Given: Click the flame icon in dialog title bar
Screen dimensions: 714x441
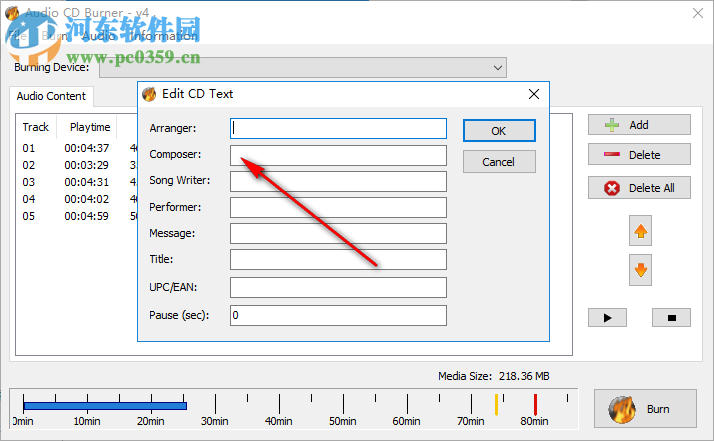Looking at the screenshot, I should (149, 94).
